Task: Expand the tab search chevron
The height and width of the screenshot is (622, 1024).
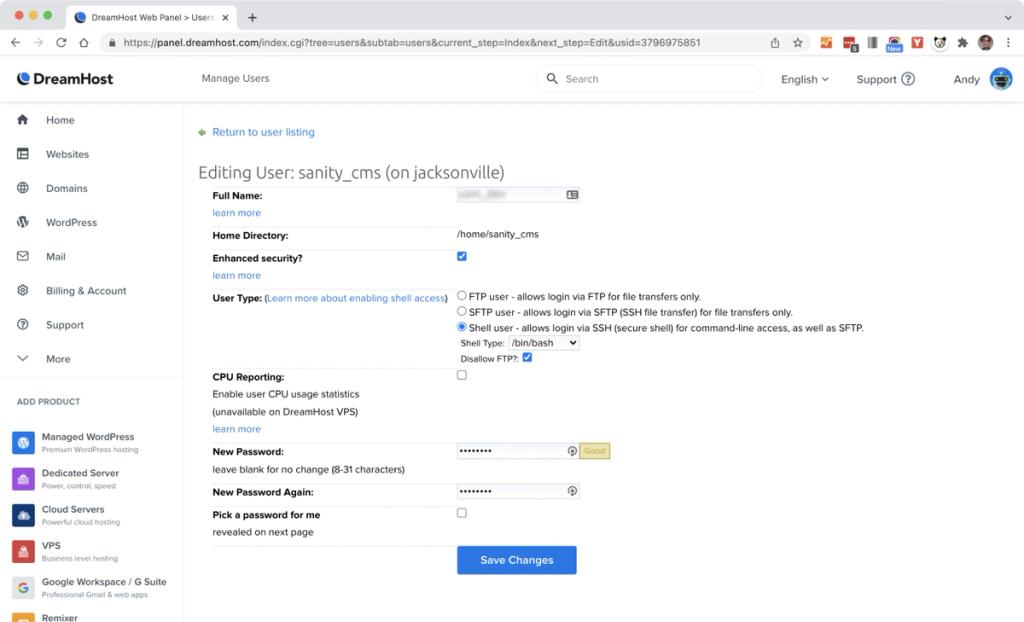Action: coord(1008,18)
